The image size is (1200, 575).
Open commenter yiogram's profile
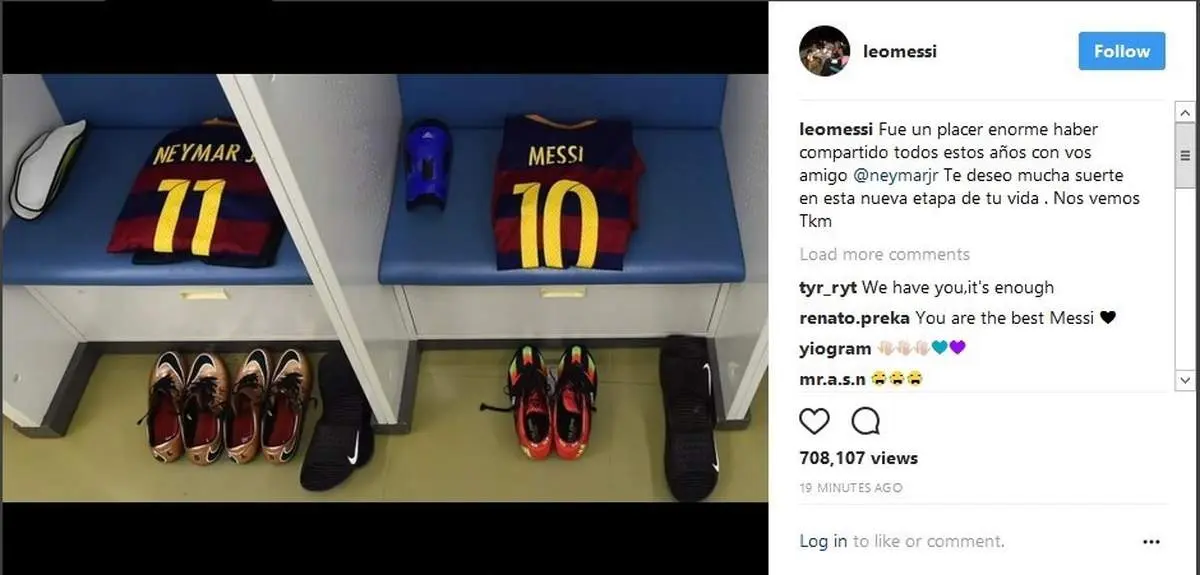[x=835, y=348]
